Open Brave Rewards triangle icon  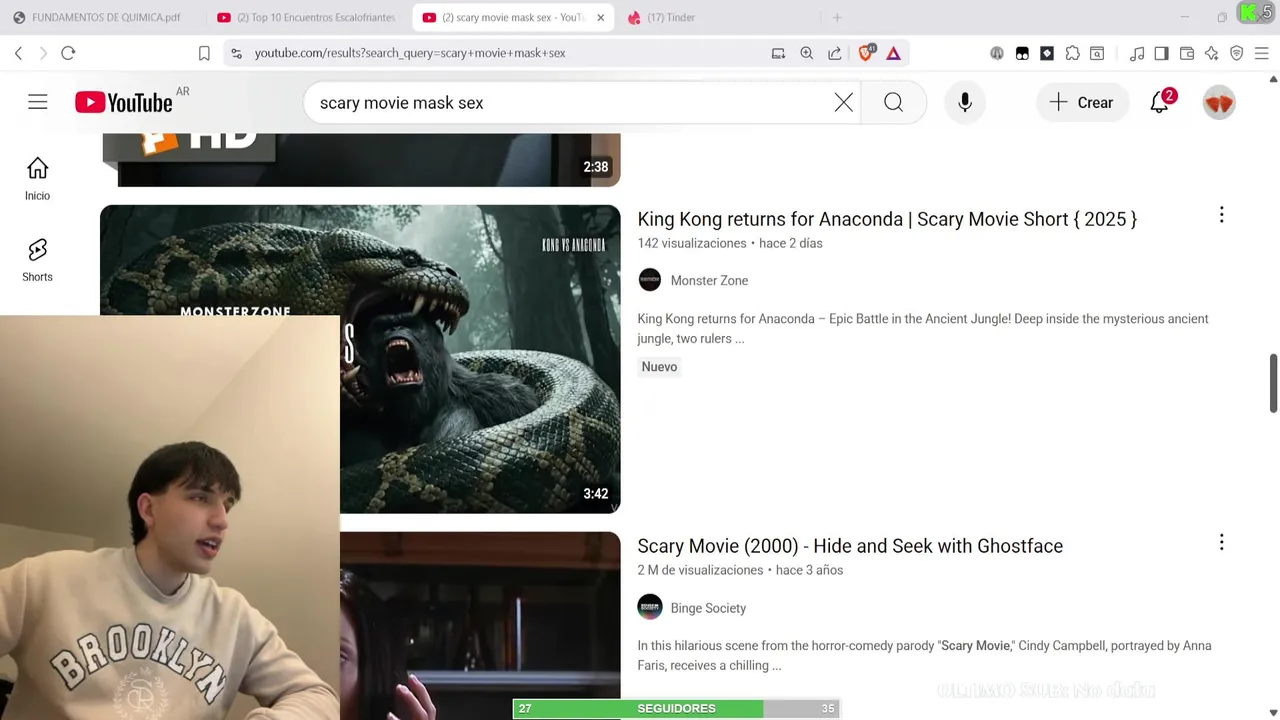(x=893, y=53)
